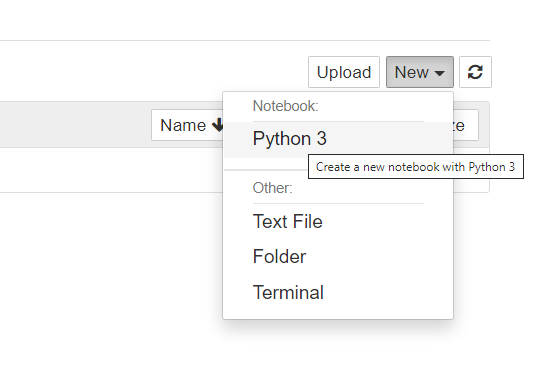Sort files by Name column
The height and width of the screenshot is (372, 534).
(187, 125)
